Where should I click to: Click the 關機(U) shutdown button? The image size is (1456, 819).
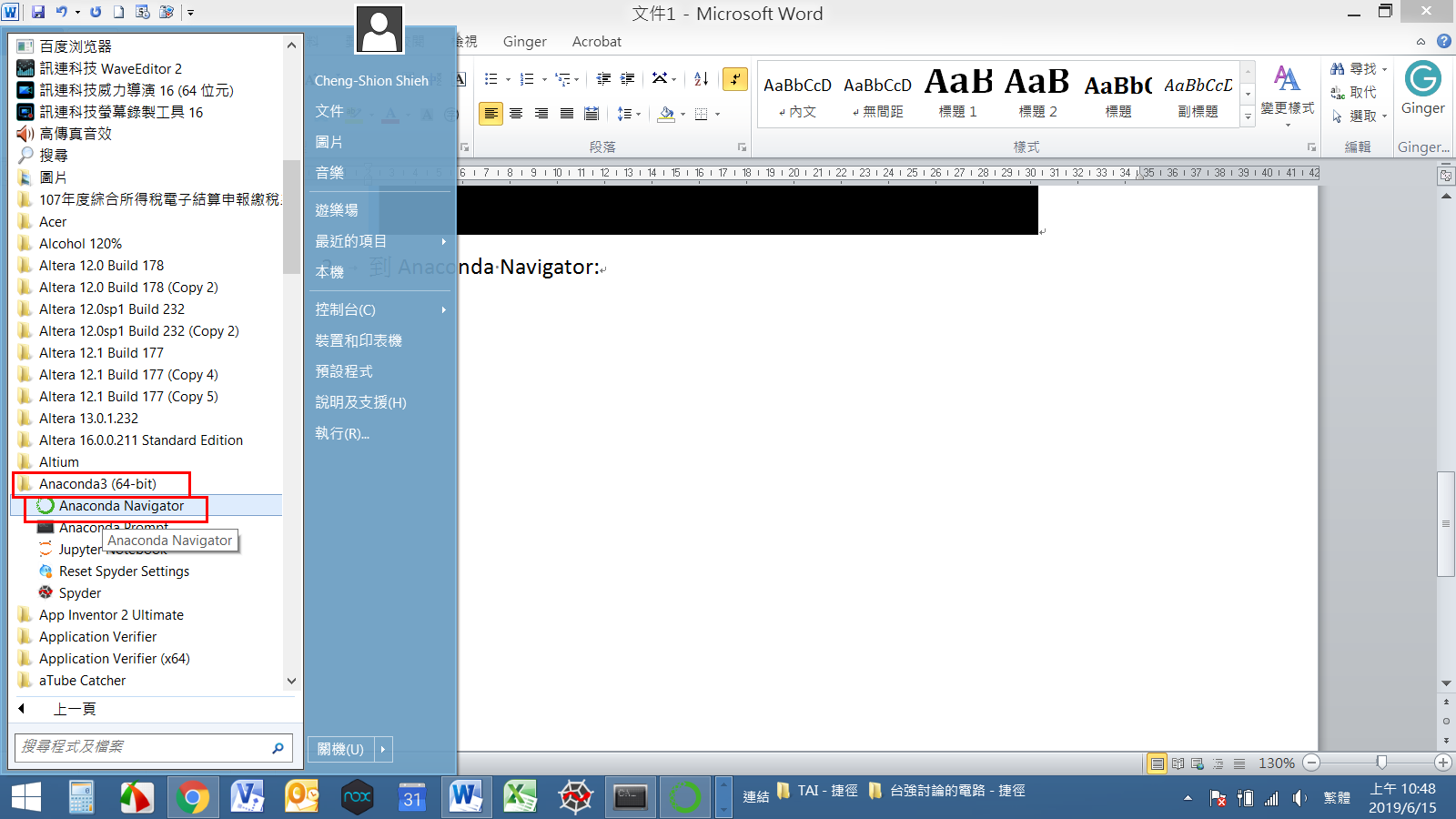click(340, 749)
